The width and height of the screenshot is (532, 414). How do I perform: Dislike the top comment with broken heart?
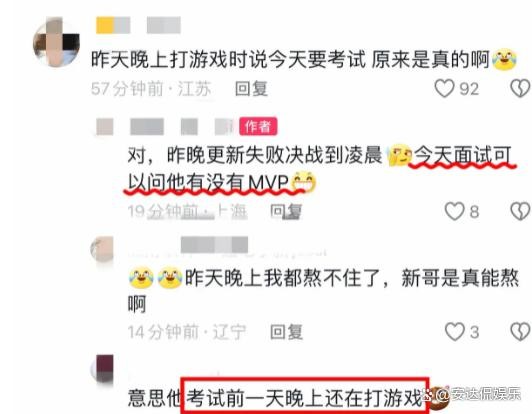point(520,89)
